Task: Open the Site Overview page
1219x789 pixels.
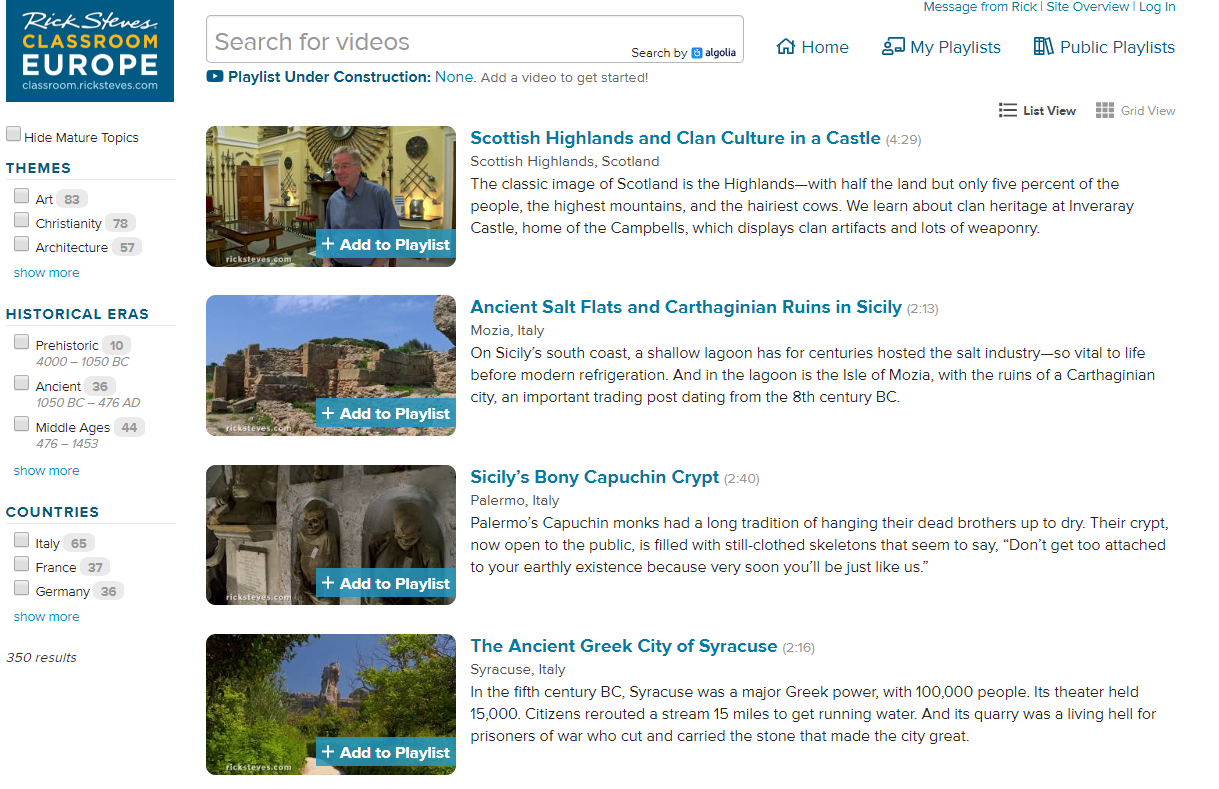Action: tap(1088, 7)
